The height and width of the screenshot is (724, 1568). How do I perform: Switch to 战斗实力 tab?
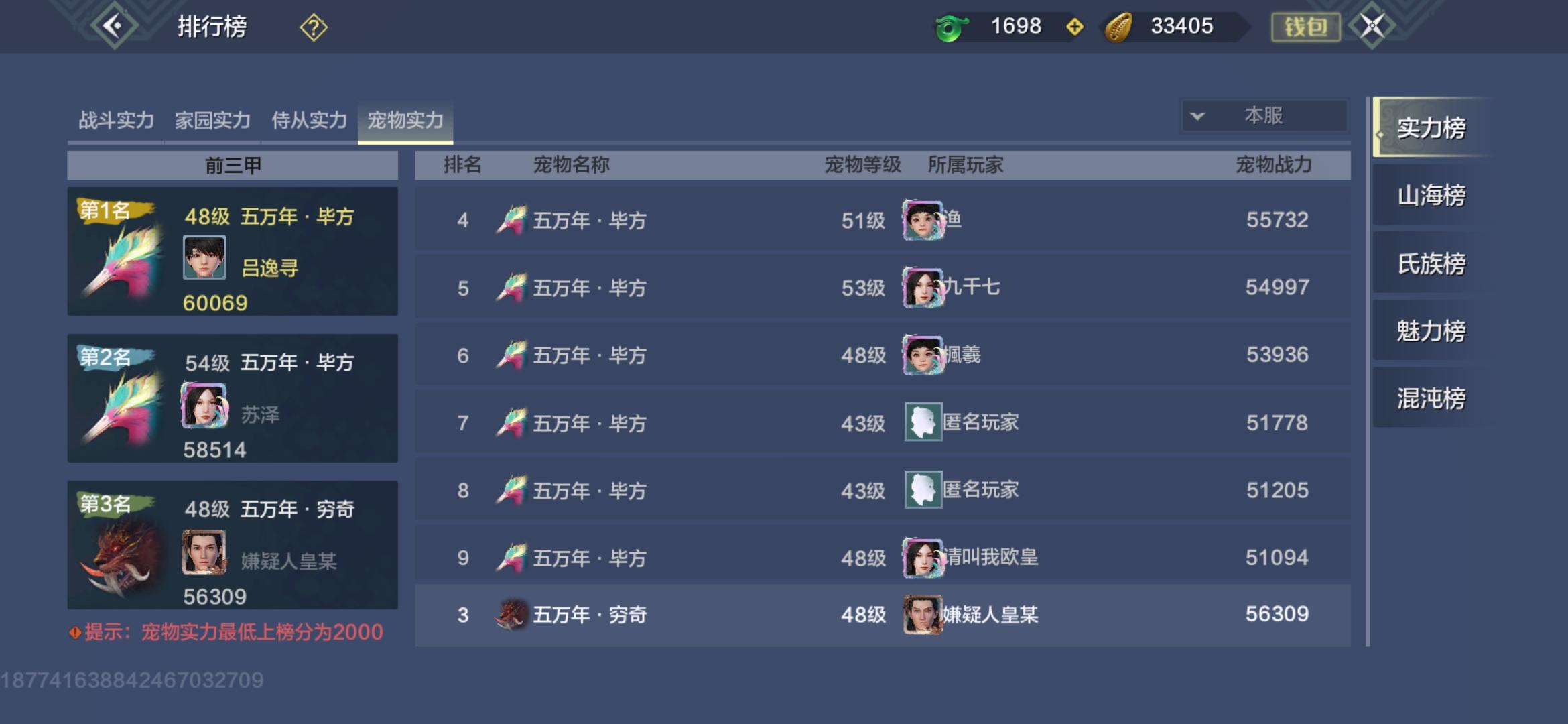[116, 121]
